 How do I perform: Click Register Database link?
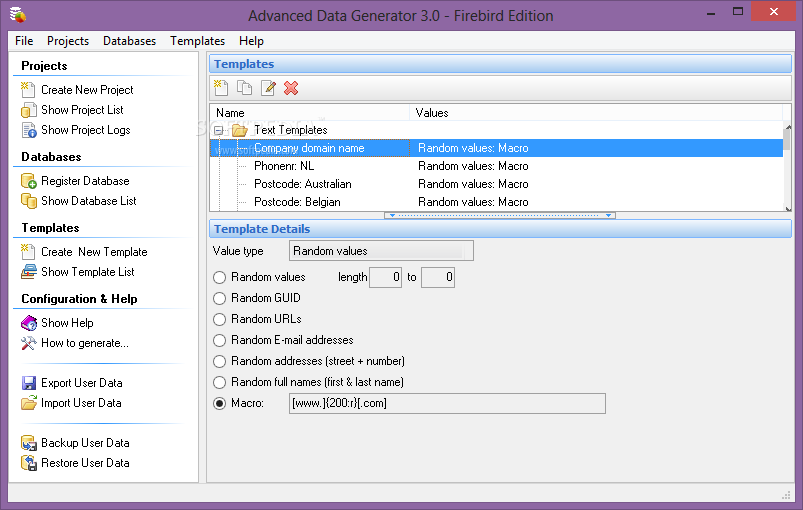[85, 181]
